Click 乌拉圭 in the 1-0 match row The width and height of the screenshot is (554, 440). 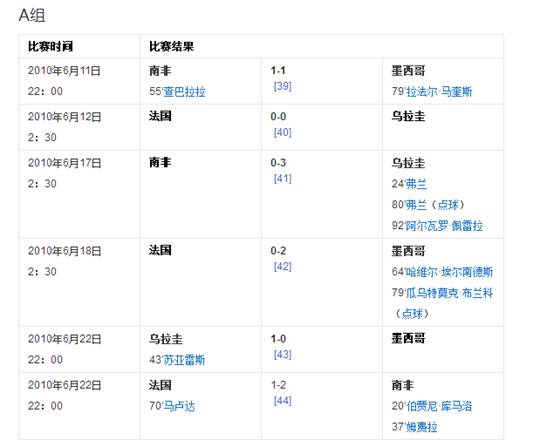click(x=166, y=339)
